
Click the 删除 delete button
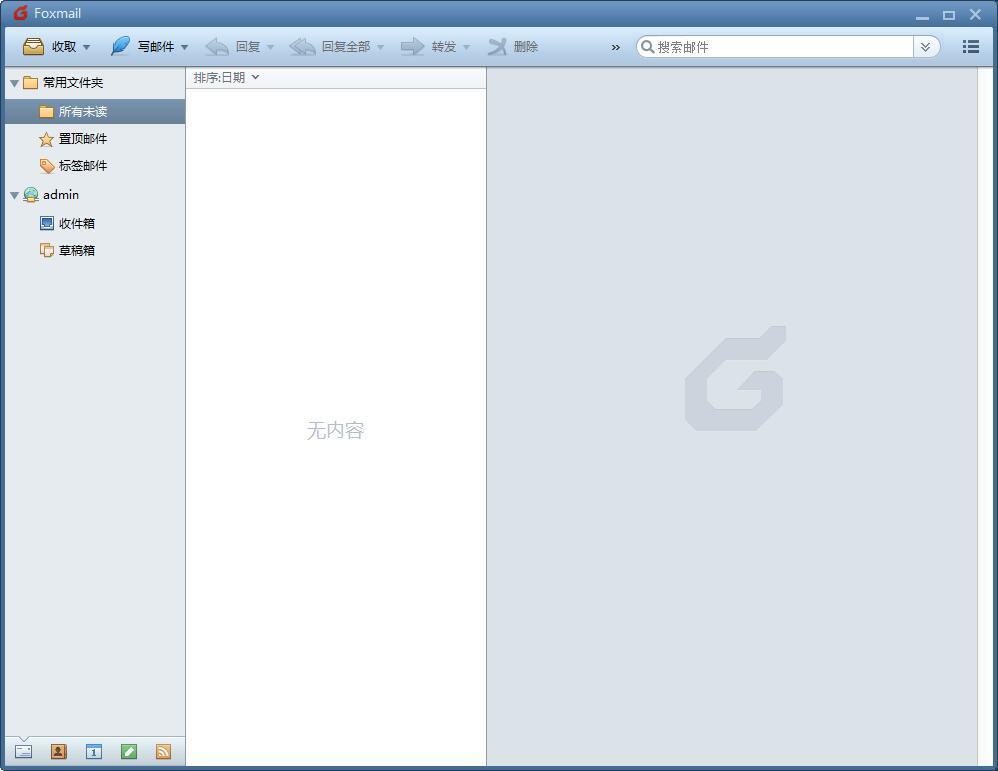click(x=513, y=46)
